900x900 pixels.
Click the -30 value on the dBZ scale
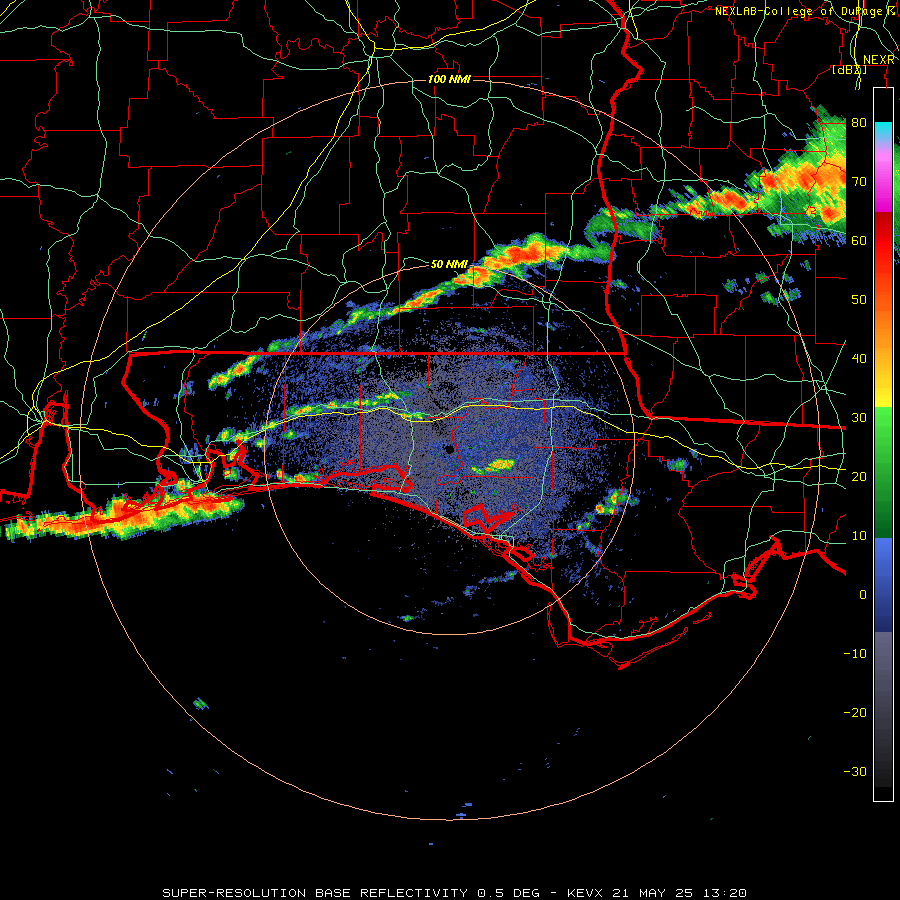click(x=855, y=772)
